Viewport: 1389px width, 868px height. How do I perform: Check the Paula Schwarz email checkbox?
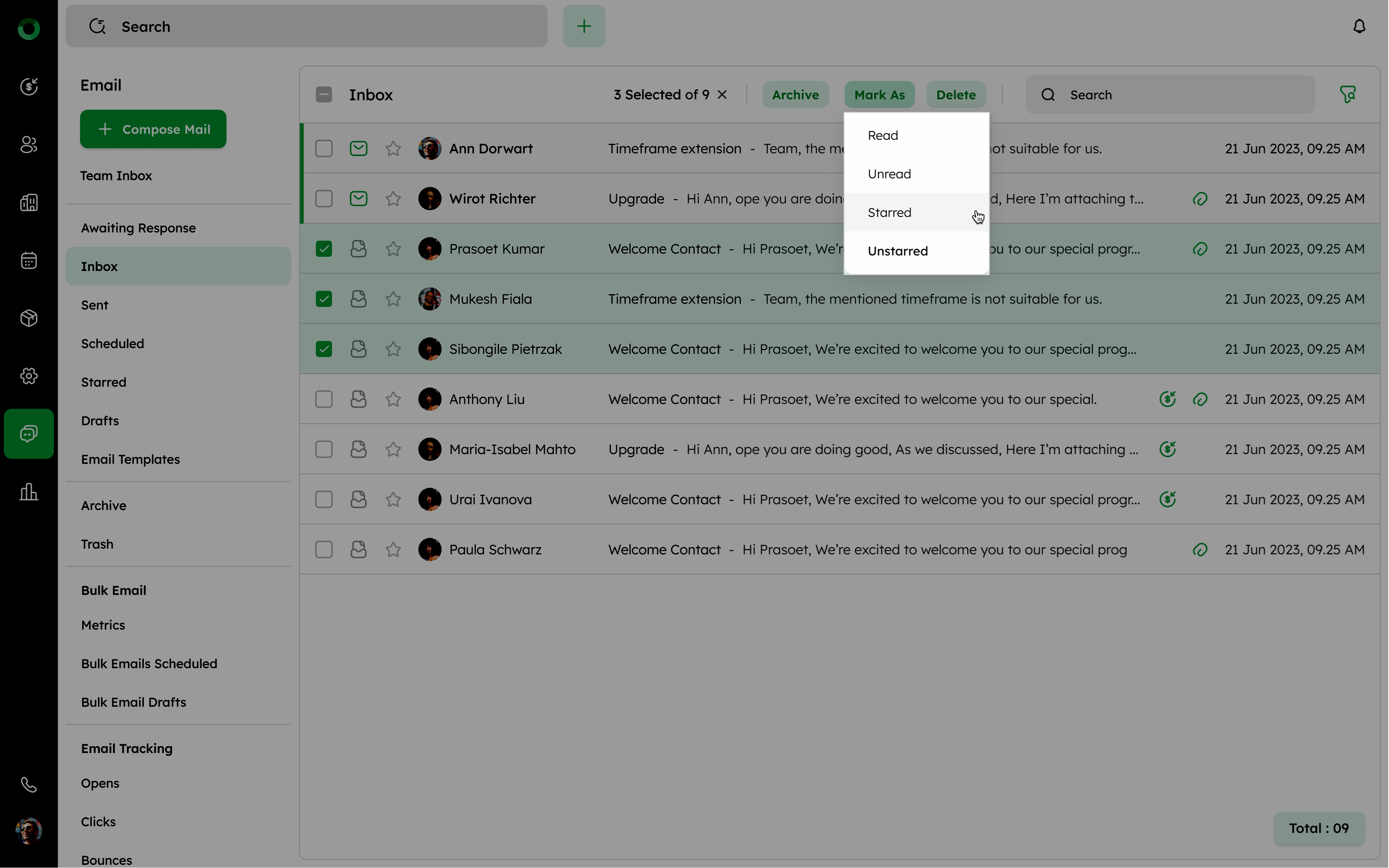(324, 549)
